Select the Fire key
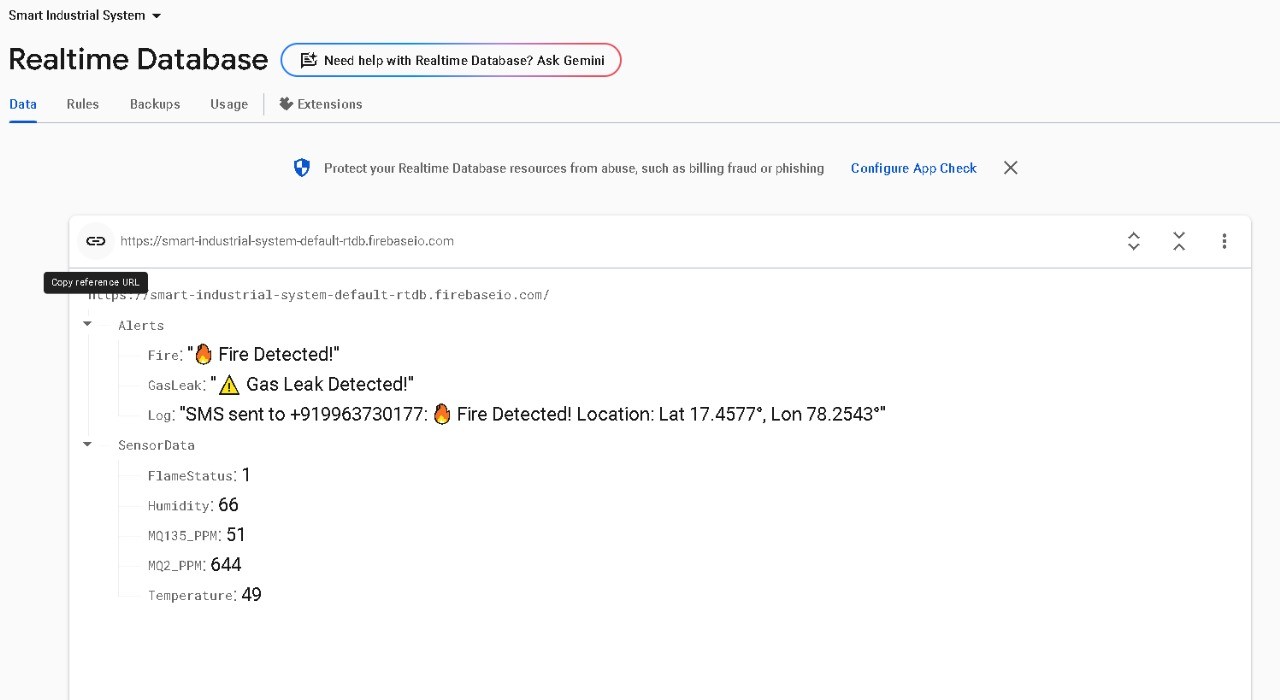The height and width of the screenshot is (700, 1280). click(x=163, y=355)
